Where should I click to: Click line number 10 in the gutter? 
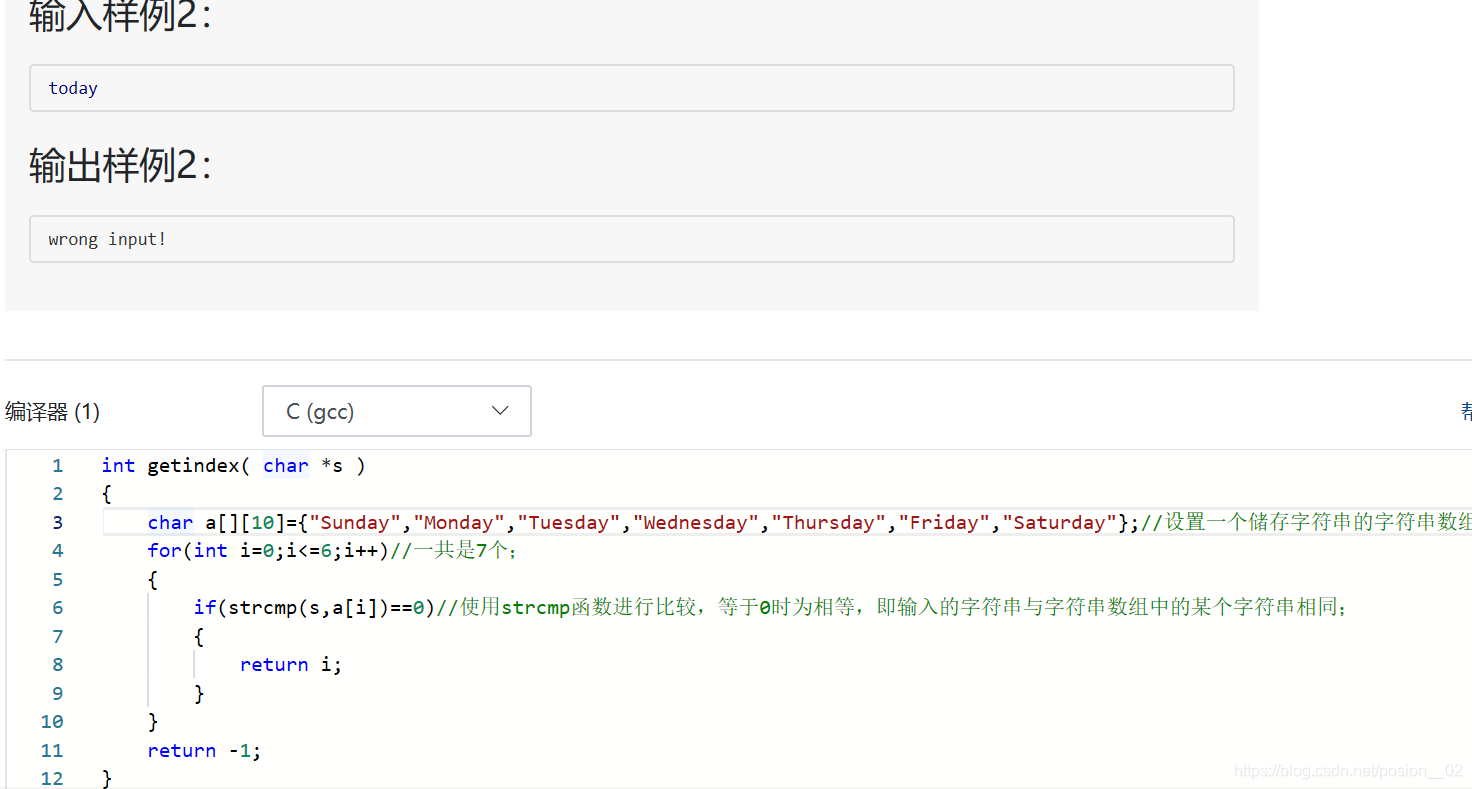52,721
